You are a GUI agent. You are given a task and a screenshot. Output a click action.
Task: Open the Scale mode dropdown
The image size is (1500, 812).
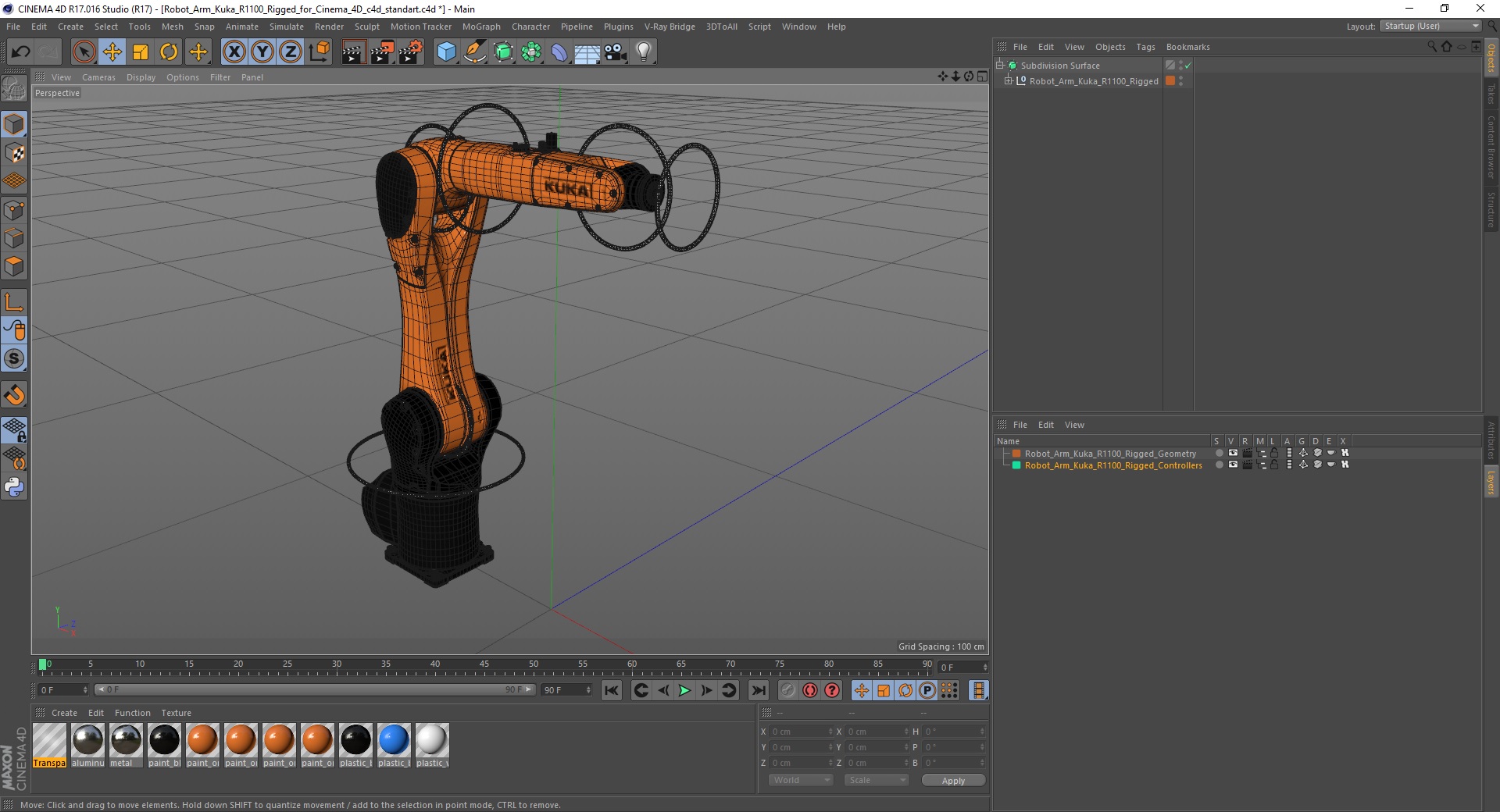pyautogui.click(x=877, y=780)
